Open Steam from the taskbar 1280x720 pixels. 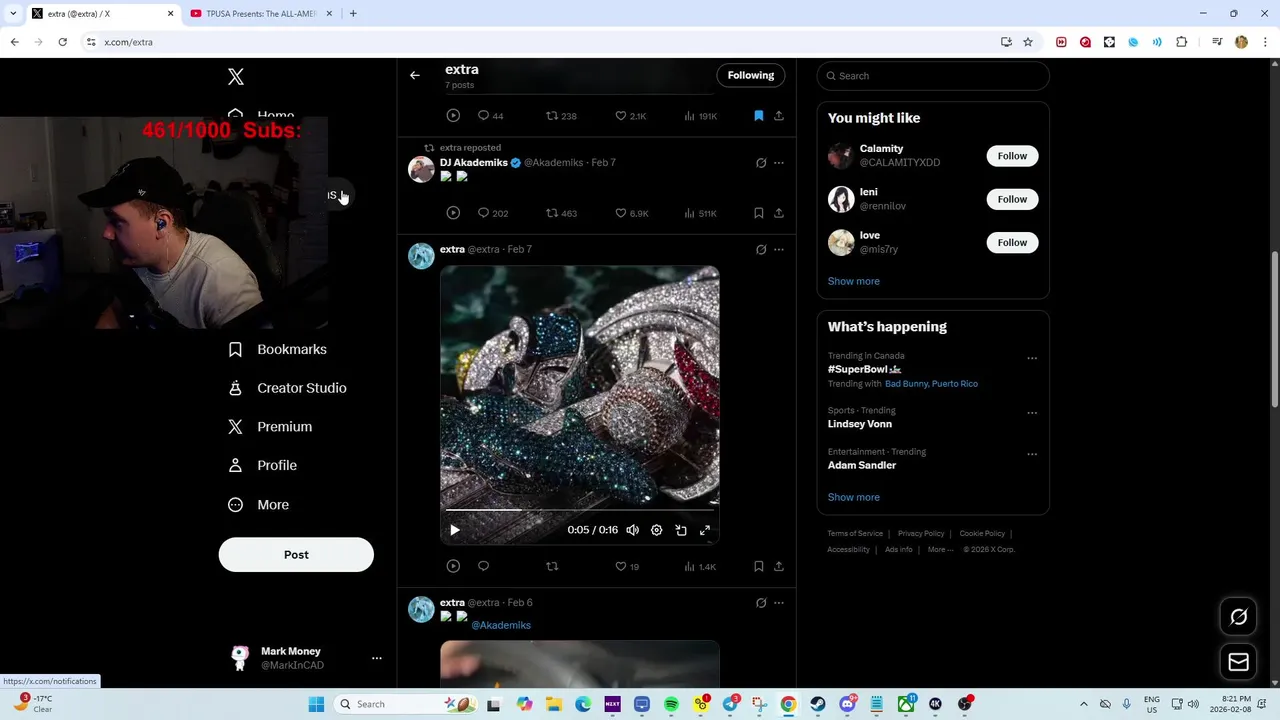pos(818,704)
